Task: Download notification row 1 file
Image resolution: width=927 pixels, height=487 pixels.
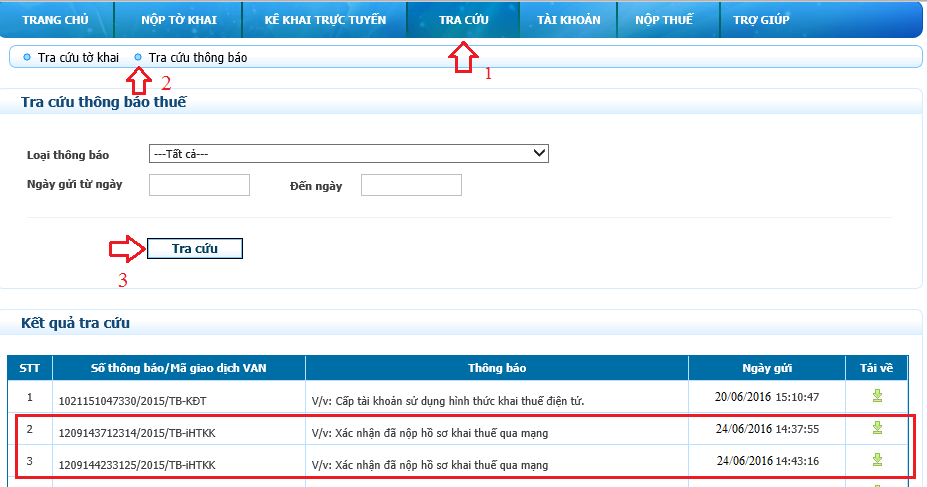Action: [x=877, y=396]
